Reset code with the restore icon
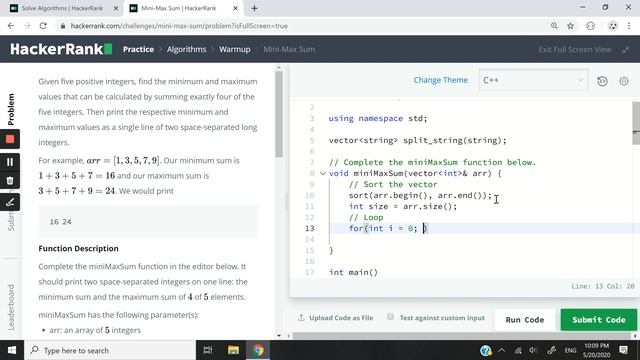This screenshot has height=360, width=640. coord(602,81)
